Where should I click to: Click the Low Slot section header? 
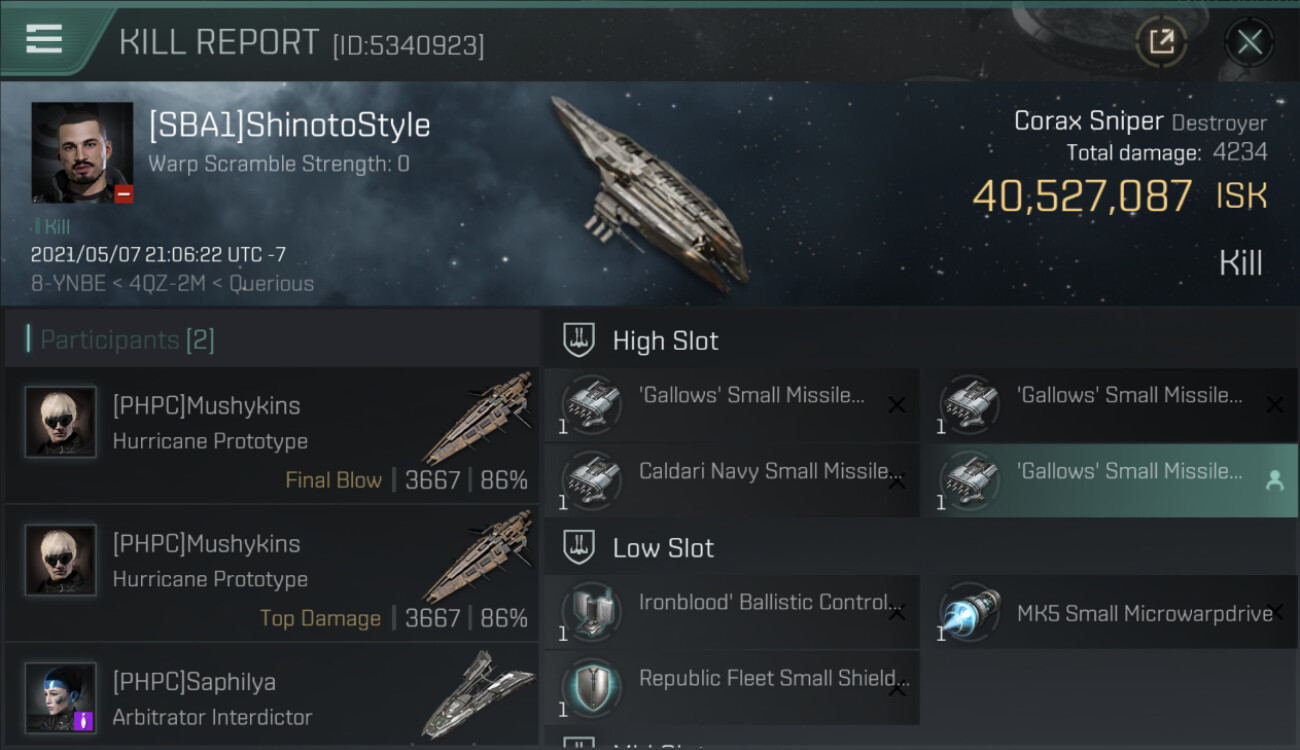(663, 548)
